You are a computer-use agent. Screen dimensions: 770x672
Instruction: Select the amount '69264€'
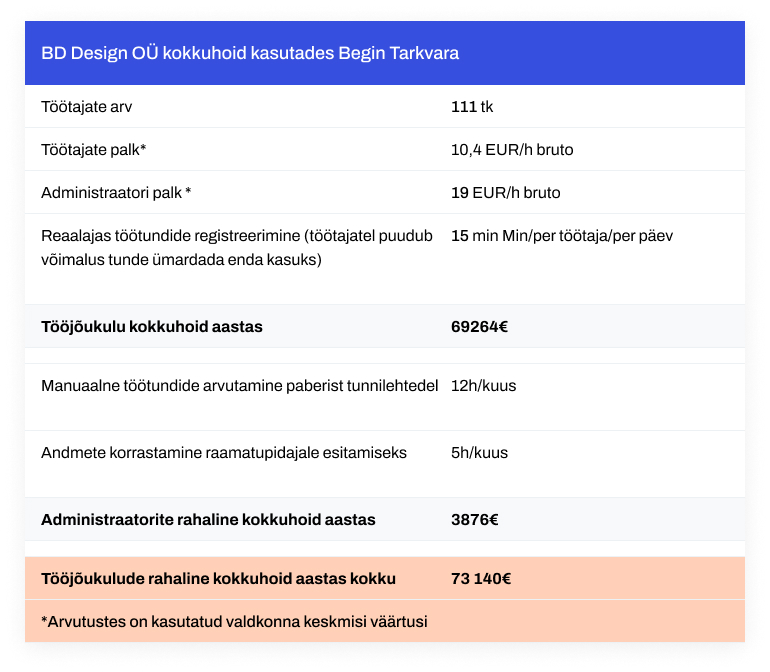[x=479, y=327]
